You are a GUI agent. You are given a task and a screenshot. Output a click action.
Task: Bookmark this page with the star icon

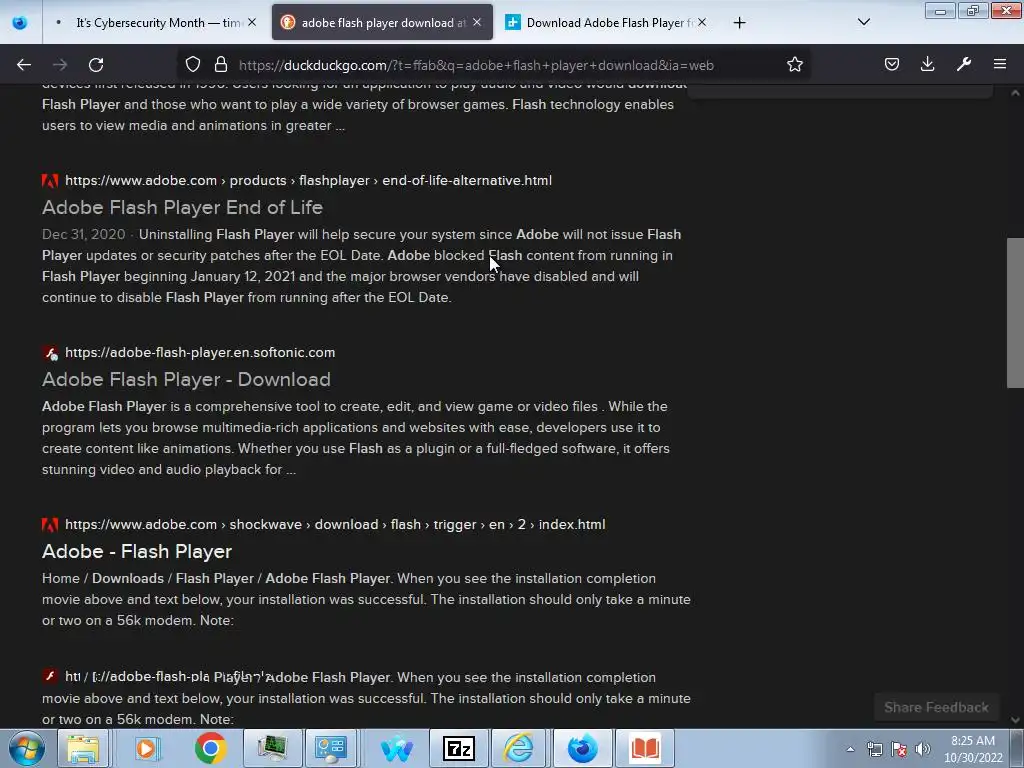794,64
